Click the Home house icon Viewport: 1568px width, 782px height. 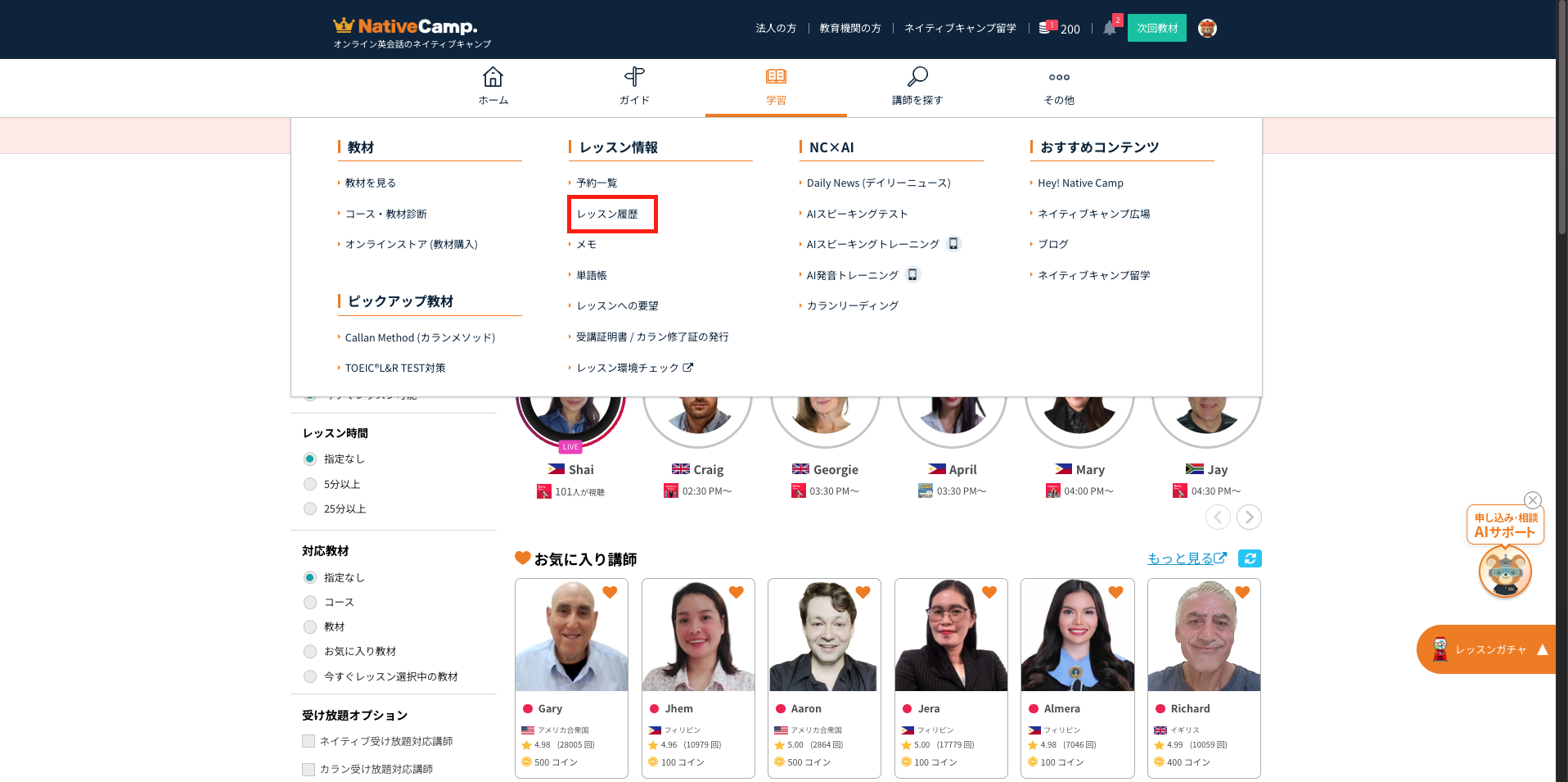[x=493, y=78]
